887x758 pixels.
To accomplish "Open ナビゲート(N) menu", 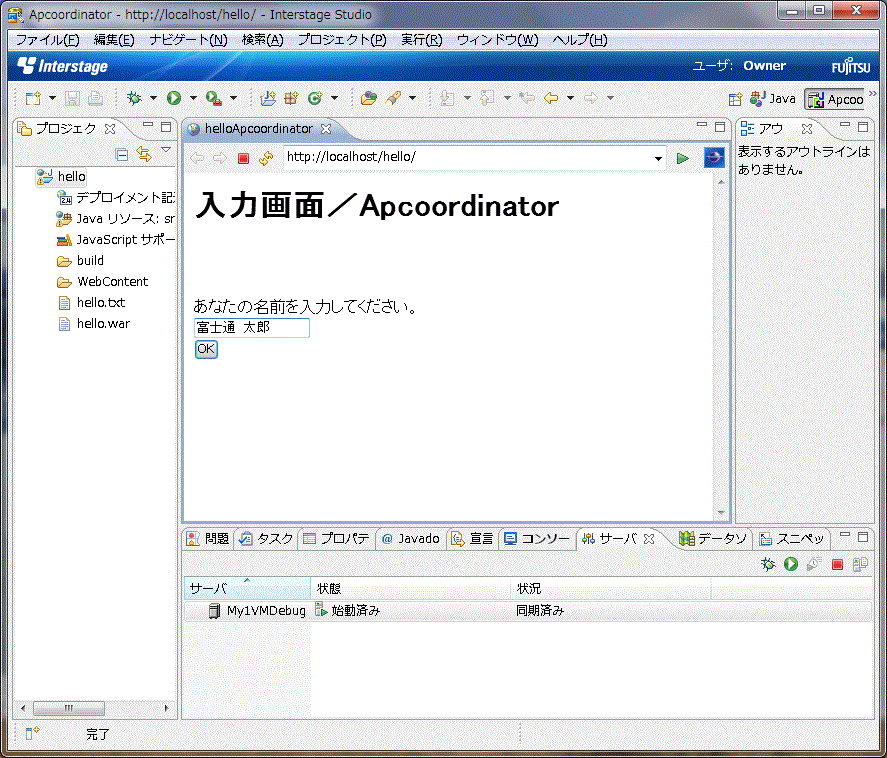I will (x=188, y=40).
